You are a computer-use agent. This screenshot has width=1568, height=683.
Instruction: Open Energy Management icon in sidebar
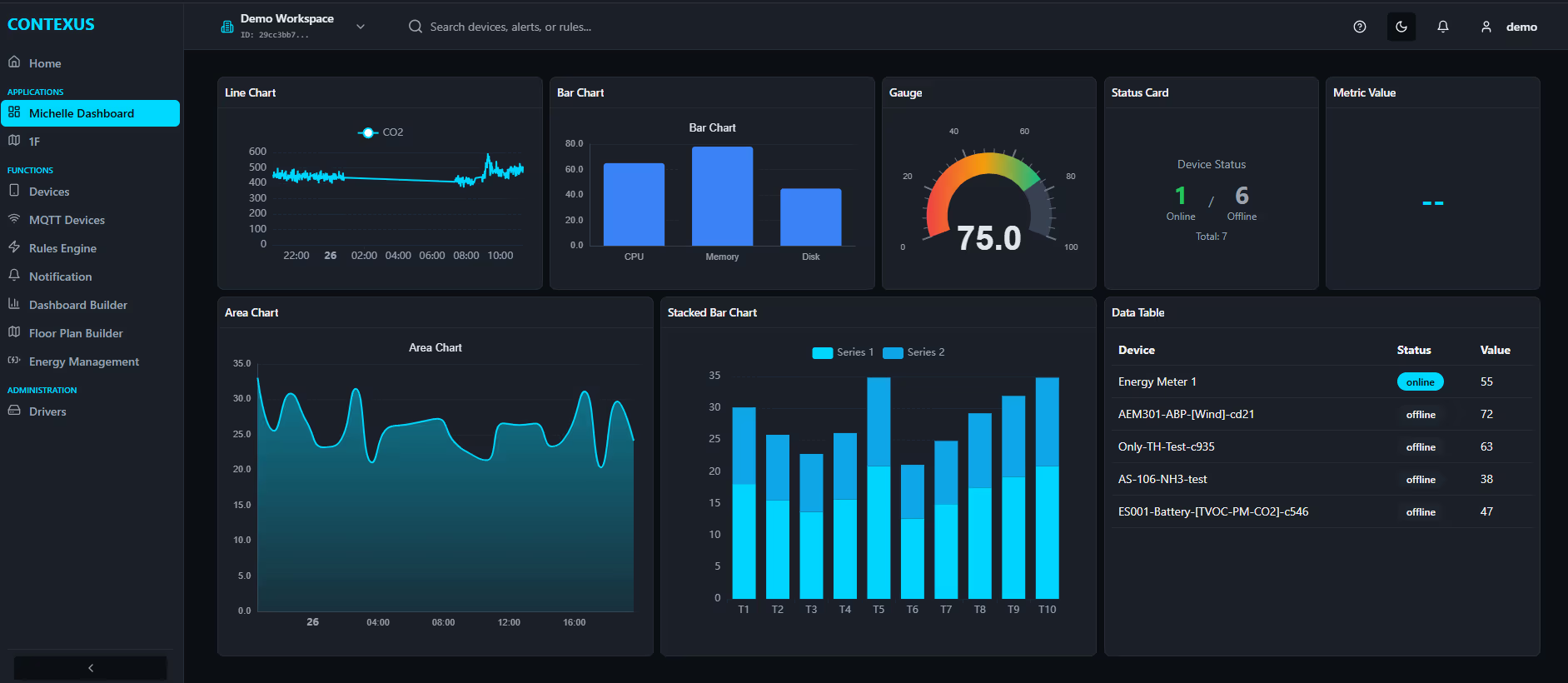click(14, 361)
